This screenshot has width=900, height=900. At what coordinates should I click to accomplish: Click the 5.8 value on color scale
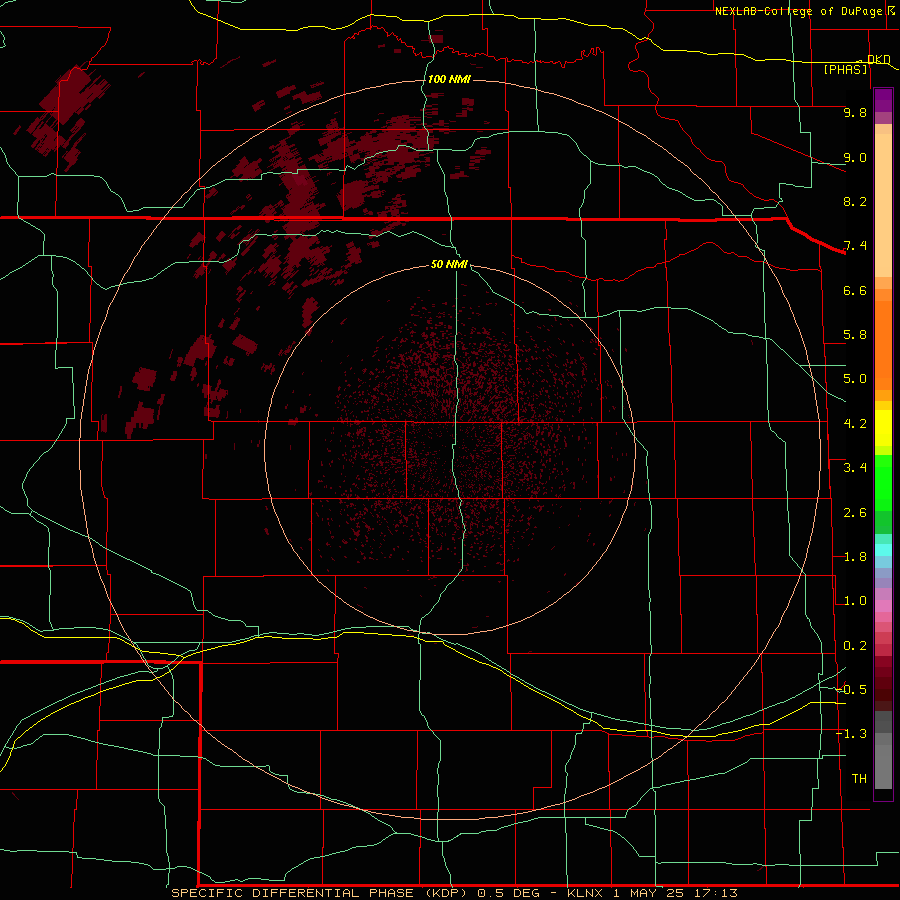point(855,335)
